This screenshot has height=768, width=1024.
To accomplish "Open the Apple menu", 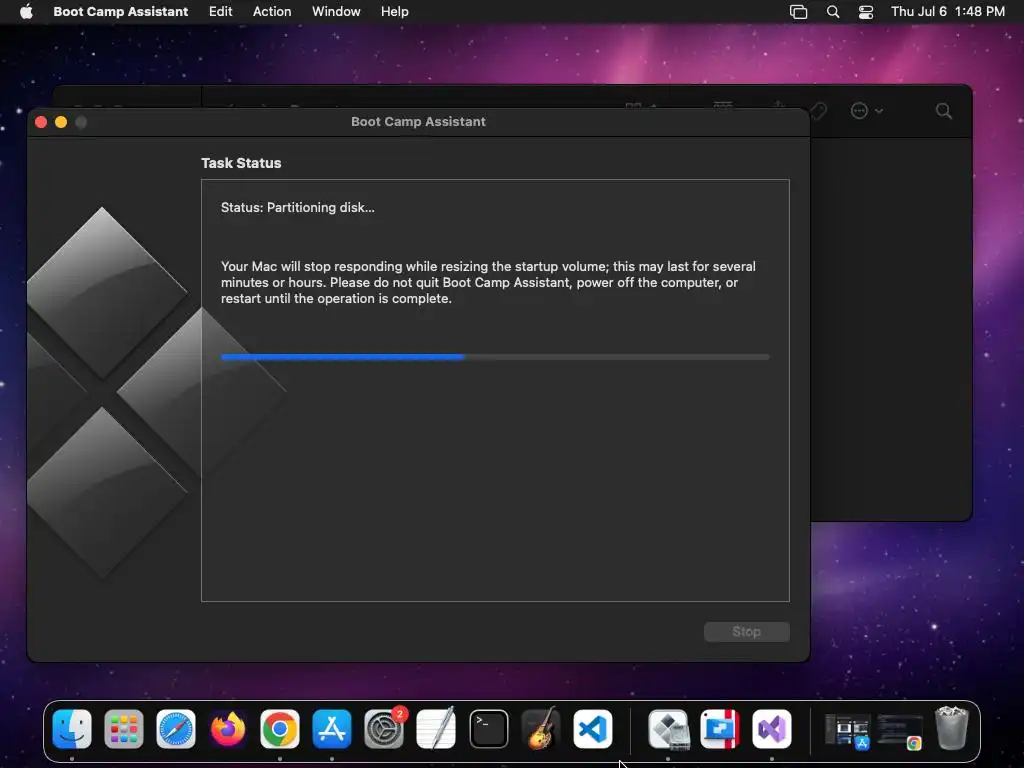I will point(26,12).
